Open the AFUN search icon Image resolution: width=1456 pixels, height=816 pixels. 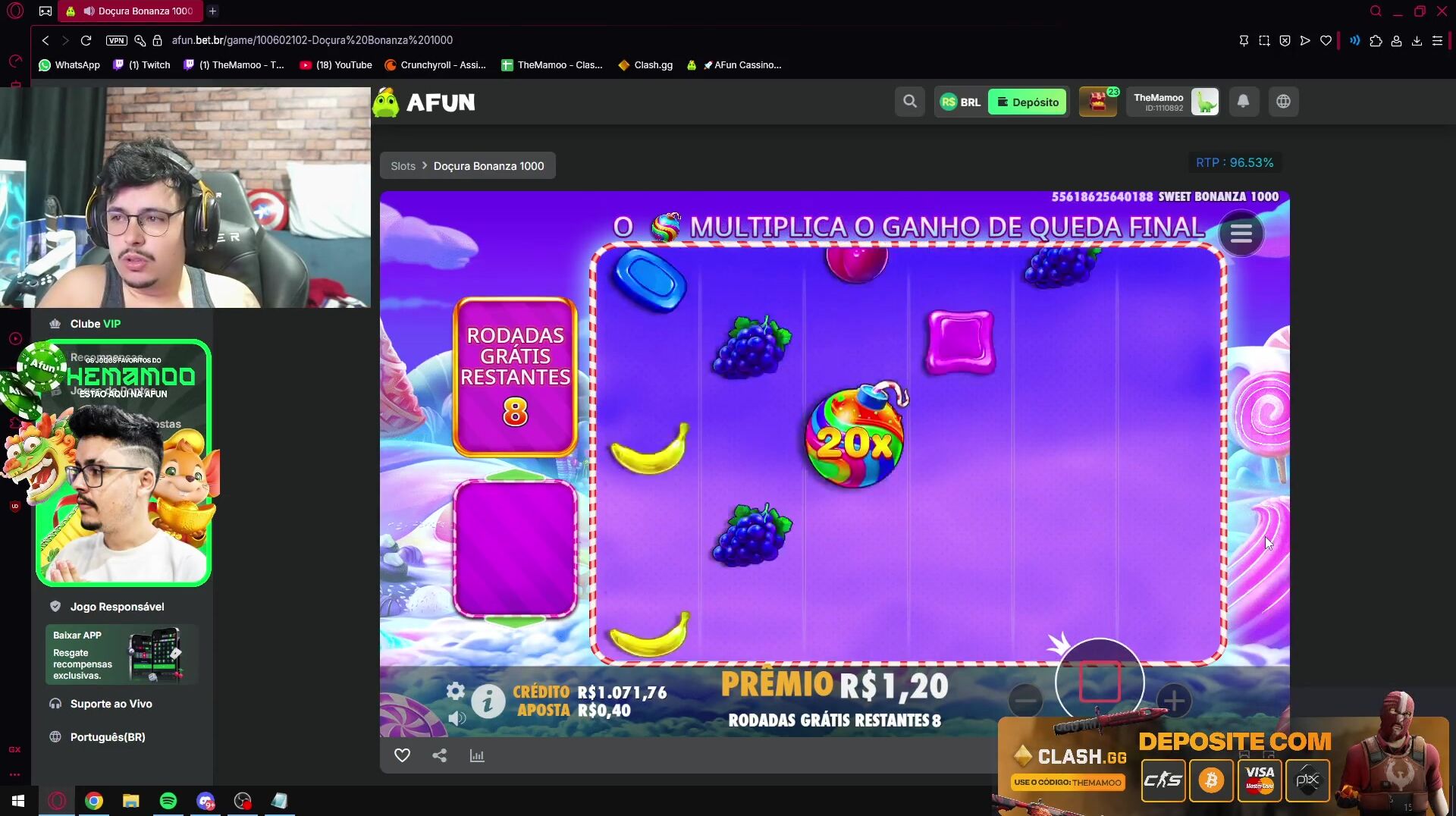pos(910,102)
